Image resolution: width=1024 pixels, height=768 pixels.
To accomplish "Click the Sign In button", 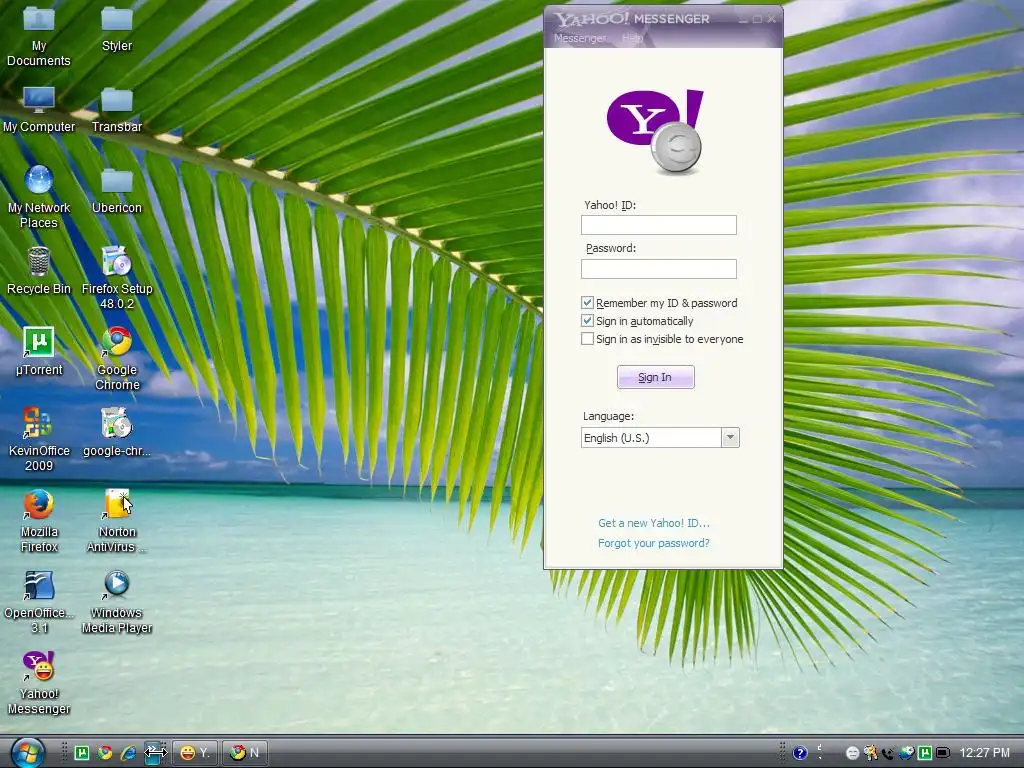I will tap(656, 377).
